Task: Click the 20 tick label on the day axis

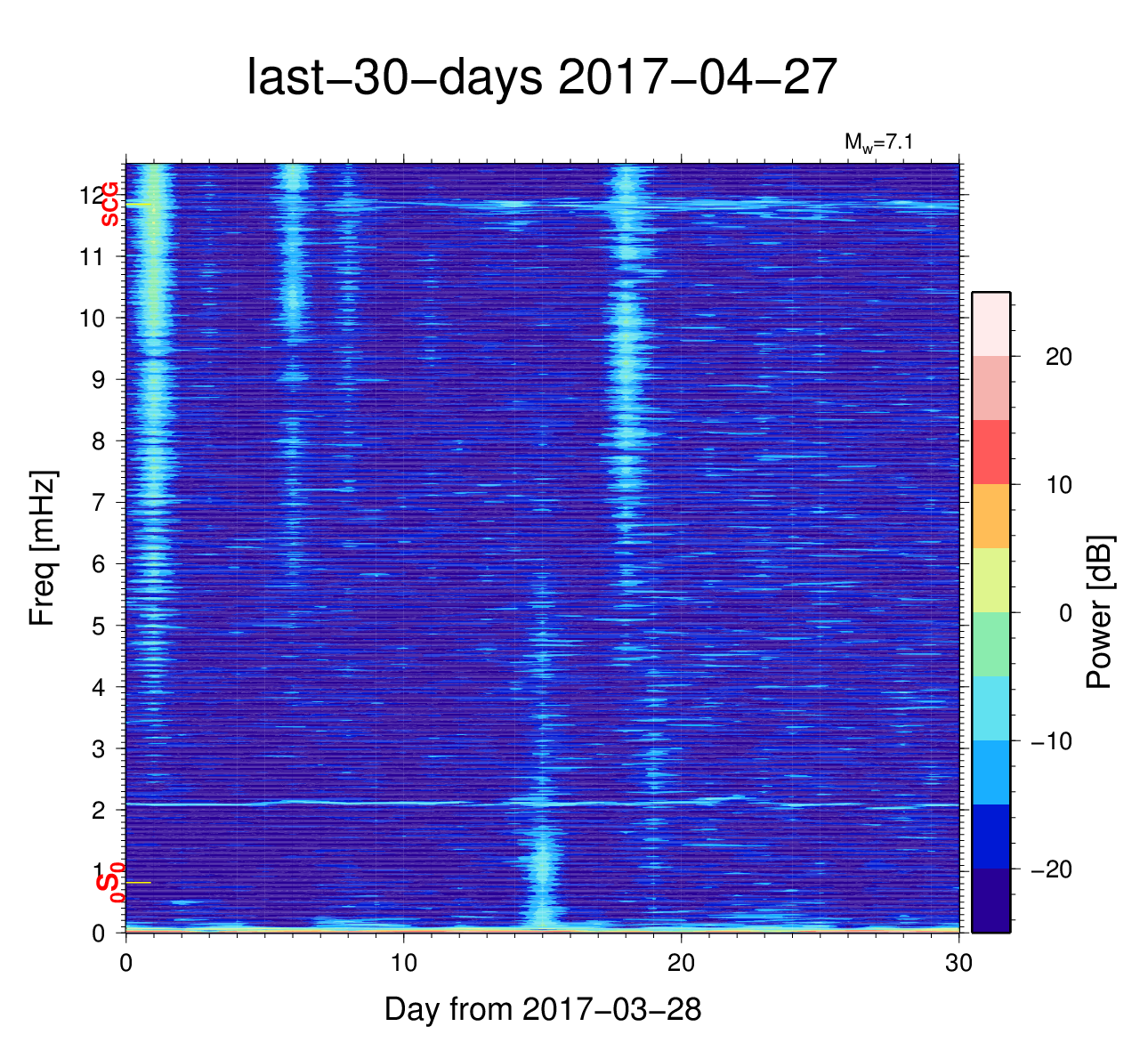Action: point(681,964)
